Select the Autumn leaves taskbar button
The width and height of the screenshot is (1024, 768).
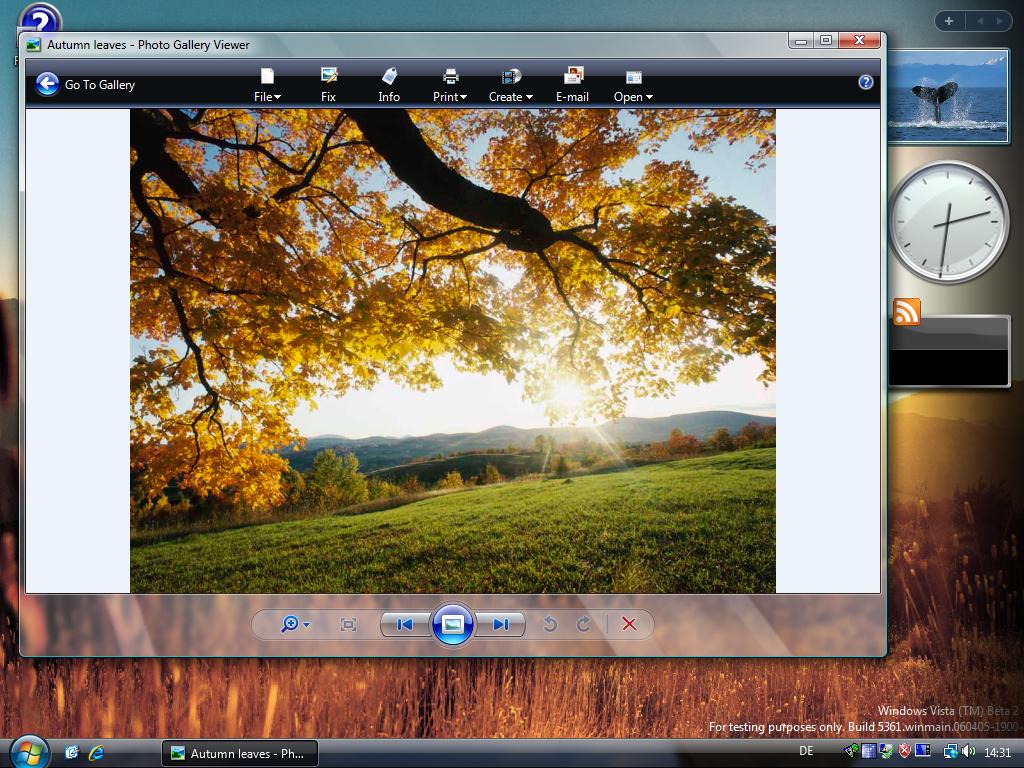[x=239, y=753]
